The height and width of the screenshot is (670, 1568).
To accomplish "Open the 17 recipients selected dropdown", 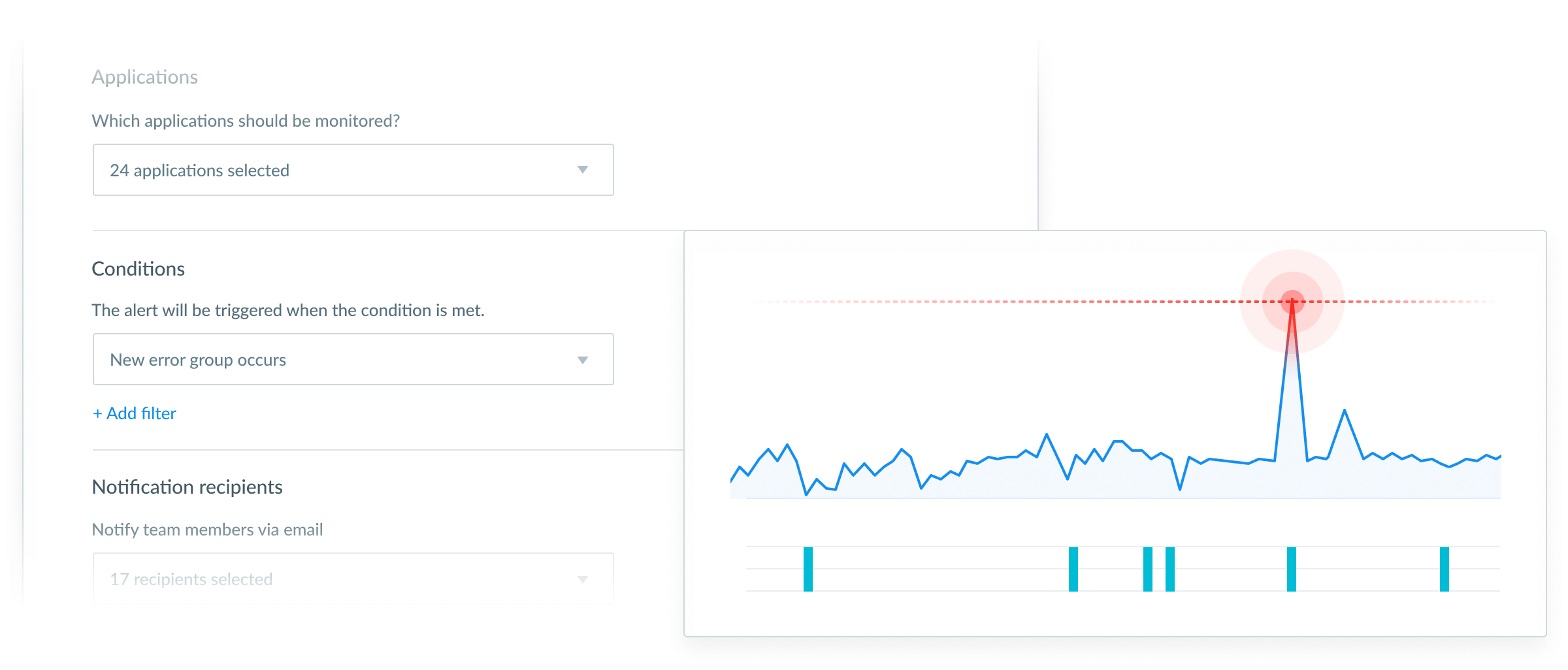I will pyautogui.click(x=353, y=579).
